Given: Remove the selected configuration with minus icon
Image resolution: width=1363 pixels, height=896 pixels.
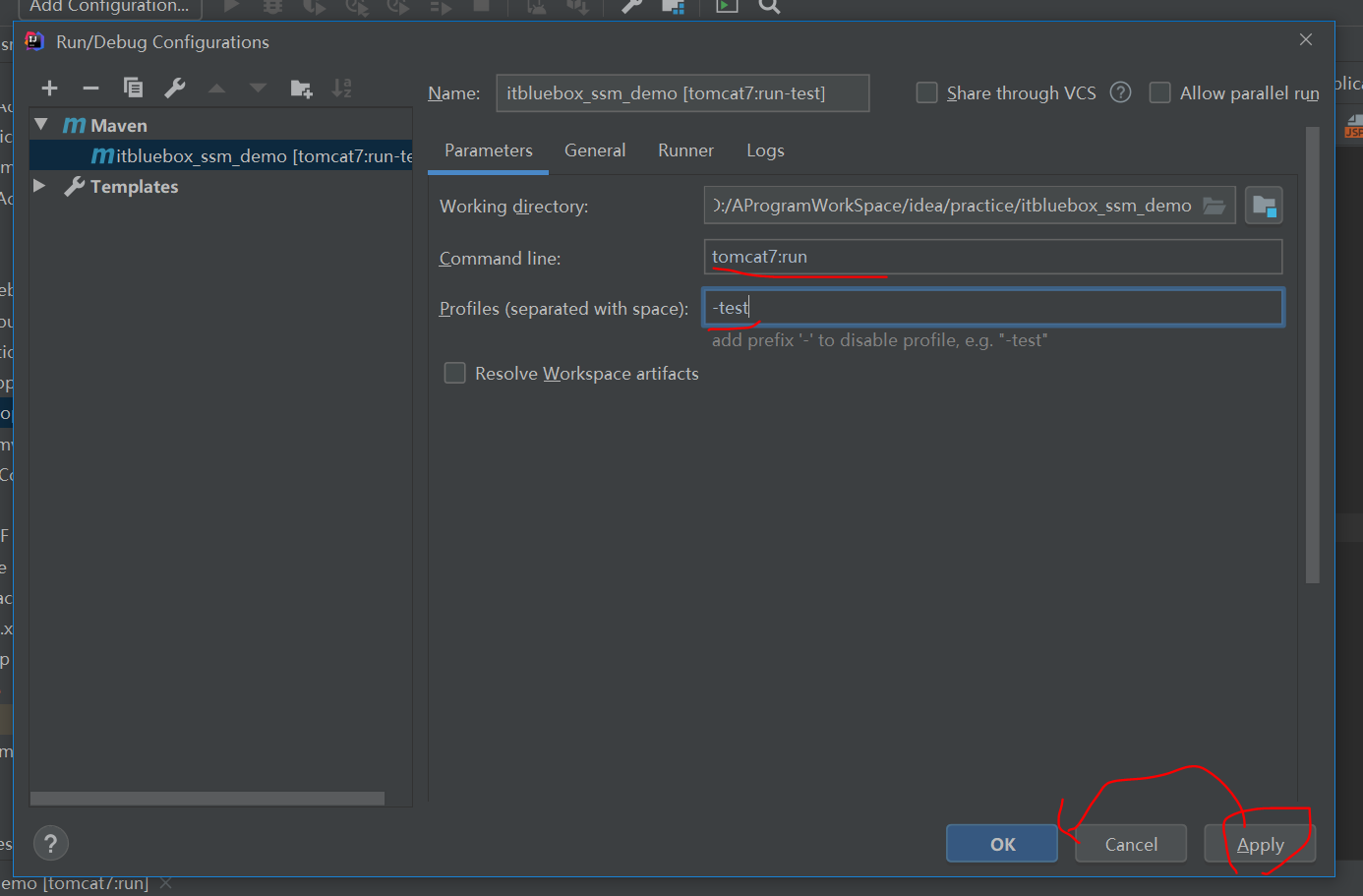Looking at the screenshot, I should click(x=91, y=89).
